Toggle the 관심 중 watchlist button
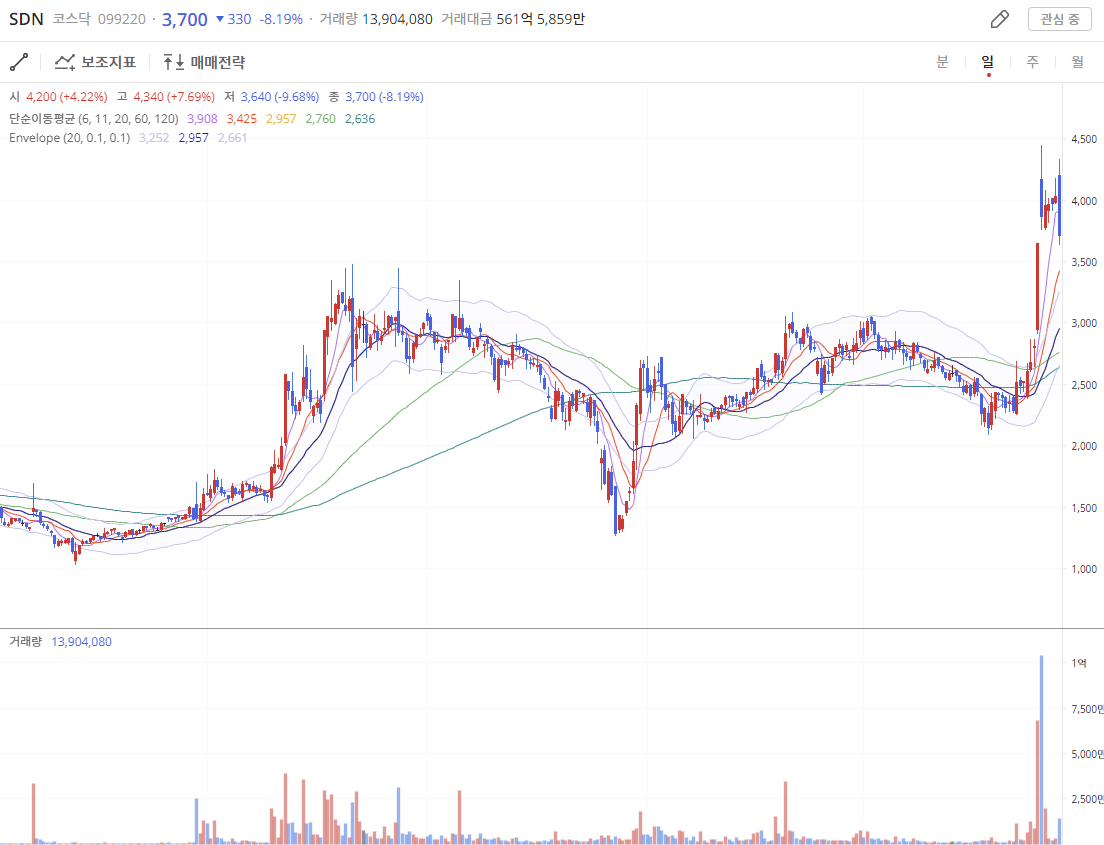1104x845 pixels. pyautogui.click(x=1059, y=19)
